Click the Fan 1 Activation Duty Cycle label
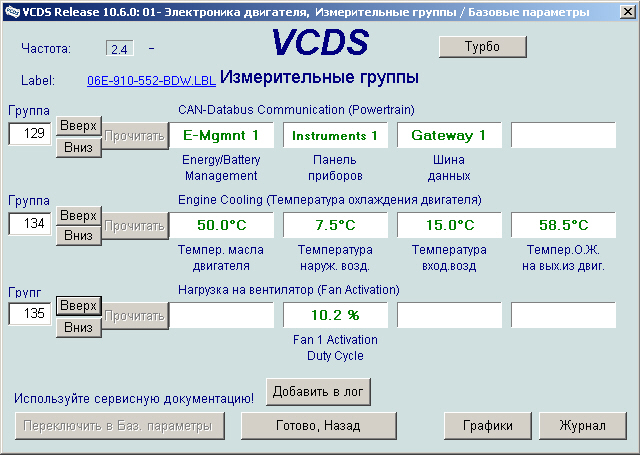The width and height of the screenshot is (640, 455). 335,348
